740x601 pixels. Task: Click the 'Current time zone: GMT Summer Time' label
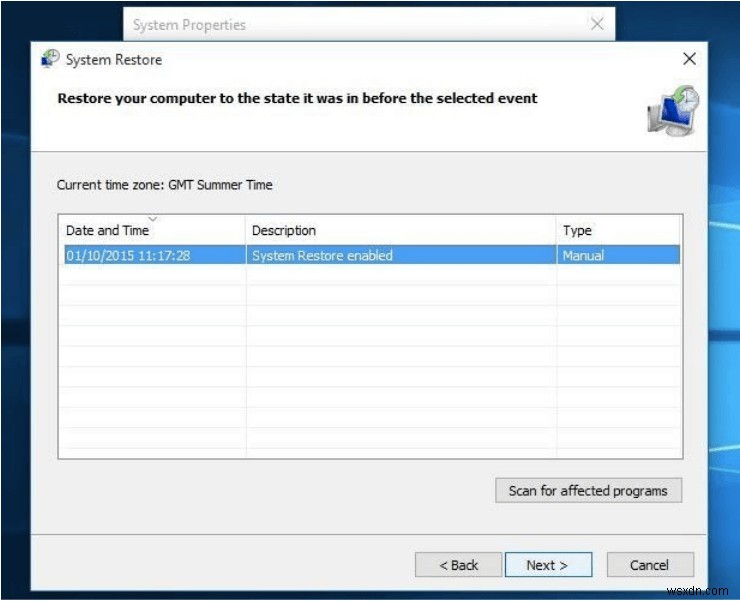[165, 185]
